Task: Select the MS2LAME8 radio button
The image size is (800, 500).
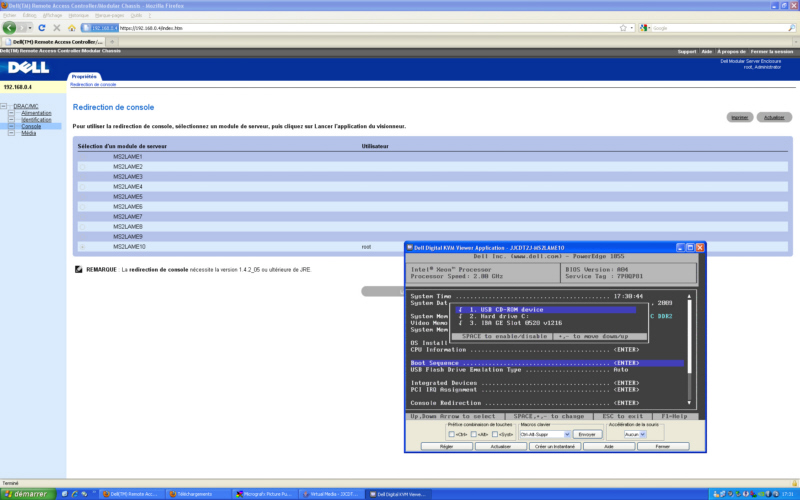Action: (82, 227)
